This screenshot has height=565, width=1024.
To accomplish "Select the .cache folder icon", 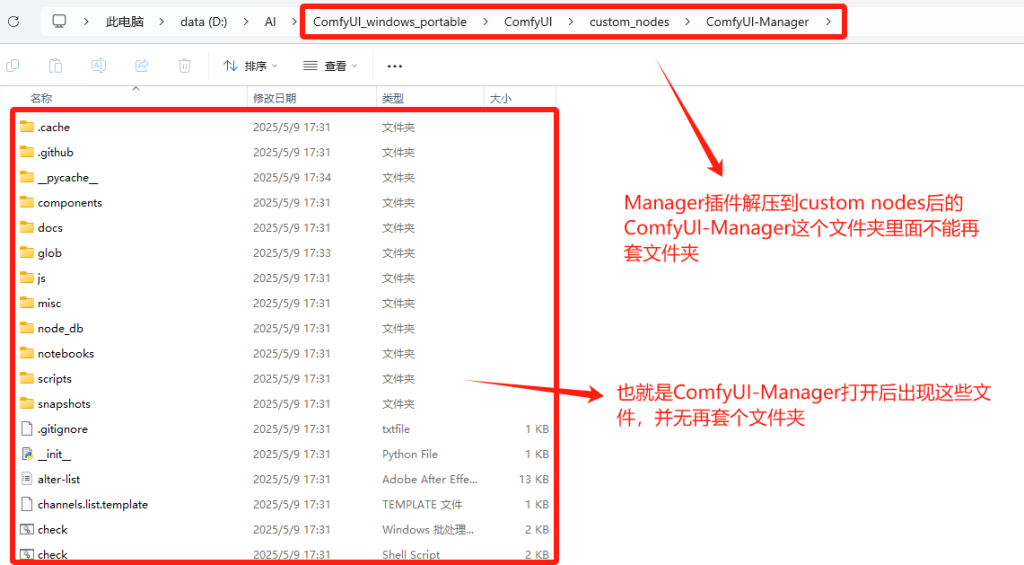I will click(x=27, y=127).
